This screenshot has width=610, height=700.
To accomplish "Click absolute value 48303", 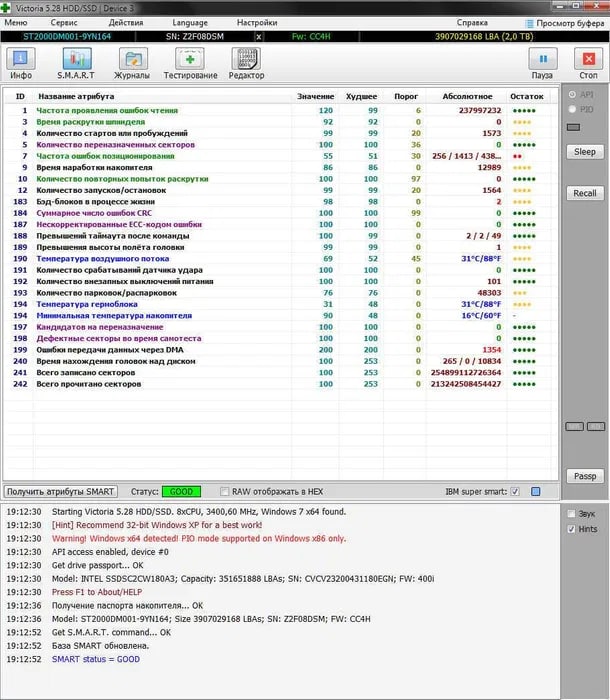I will (489, 293).
